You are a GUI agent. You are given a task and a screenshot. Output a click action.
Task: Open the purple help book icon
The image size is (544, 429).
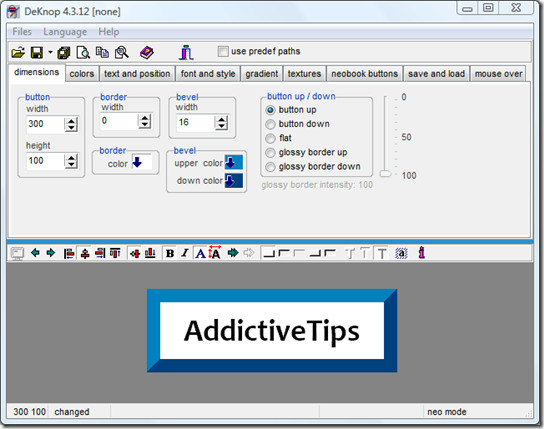click(x=146, y=52)
